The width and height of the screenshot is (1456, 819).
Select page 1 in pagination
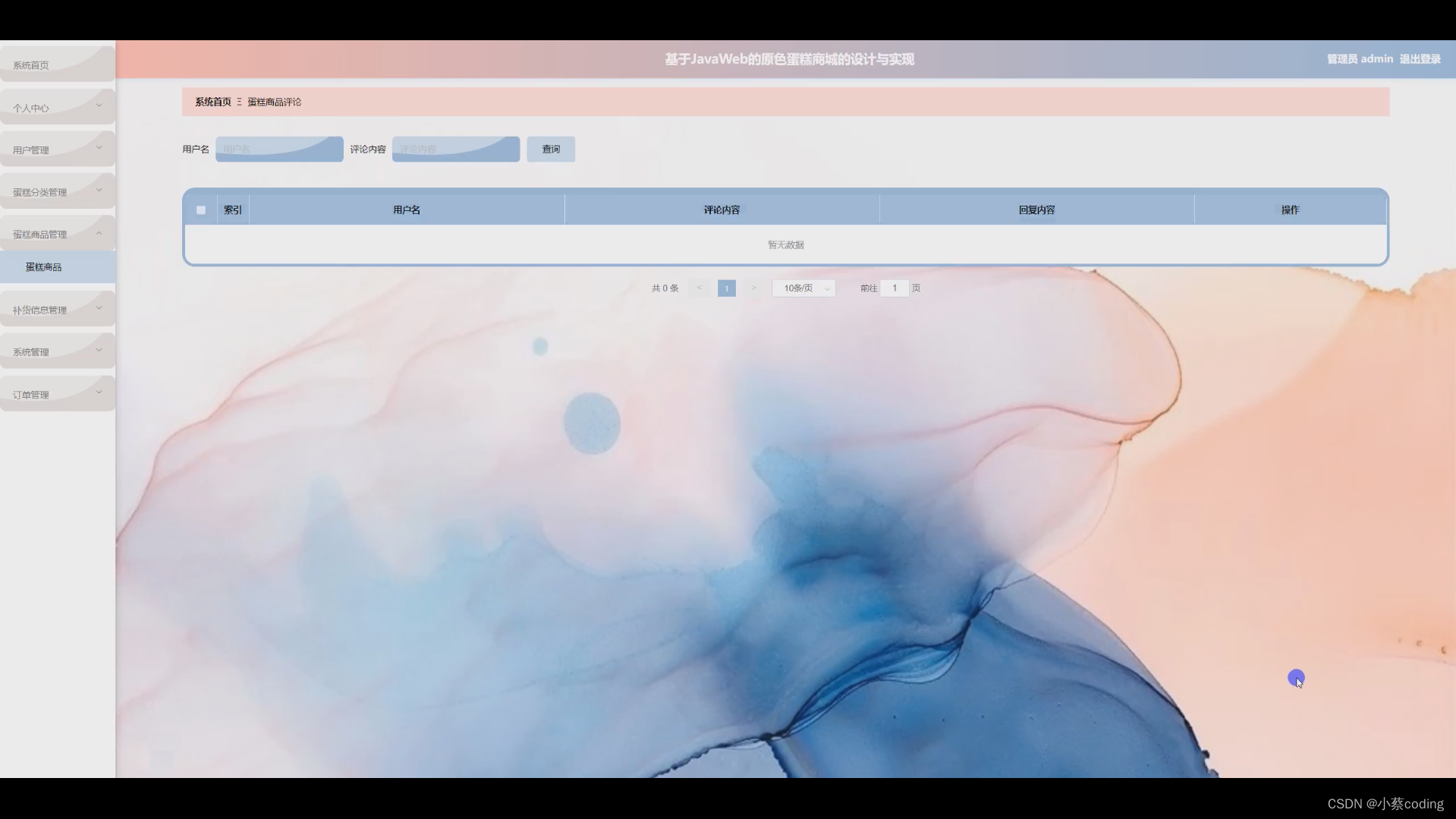click(727, 288)
